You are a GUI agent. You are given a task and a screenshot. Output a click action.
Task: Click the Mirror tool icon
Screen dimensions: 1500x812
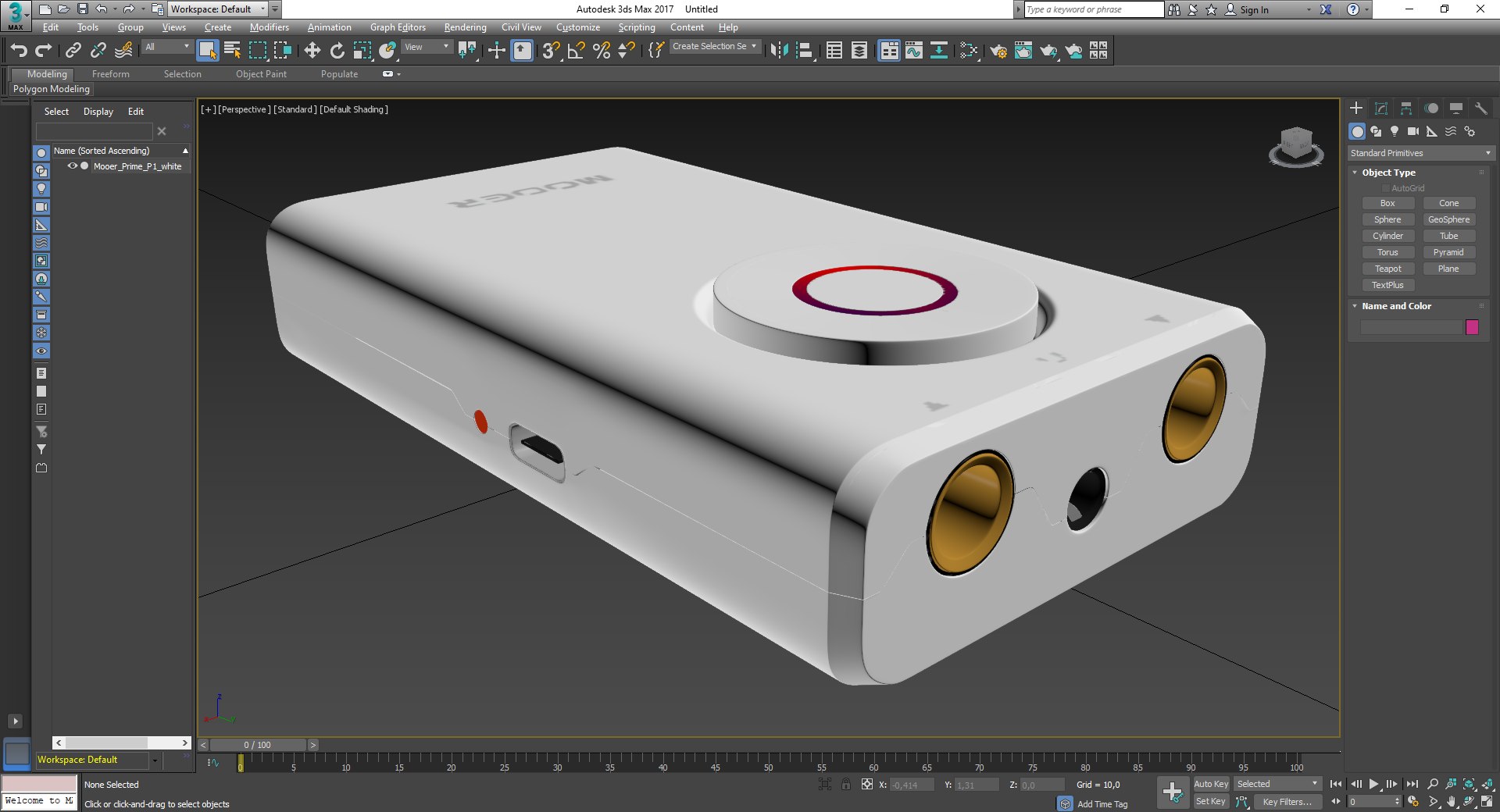tap(779, 51)
